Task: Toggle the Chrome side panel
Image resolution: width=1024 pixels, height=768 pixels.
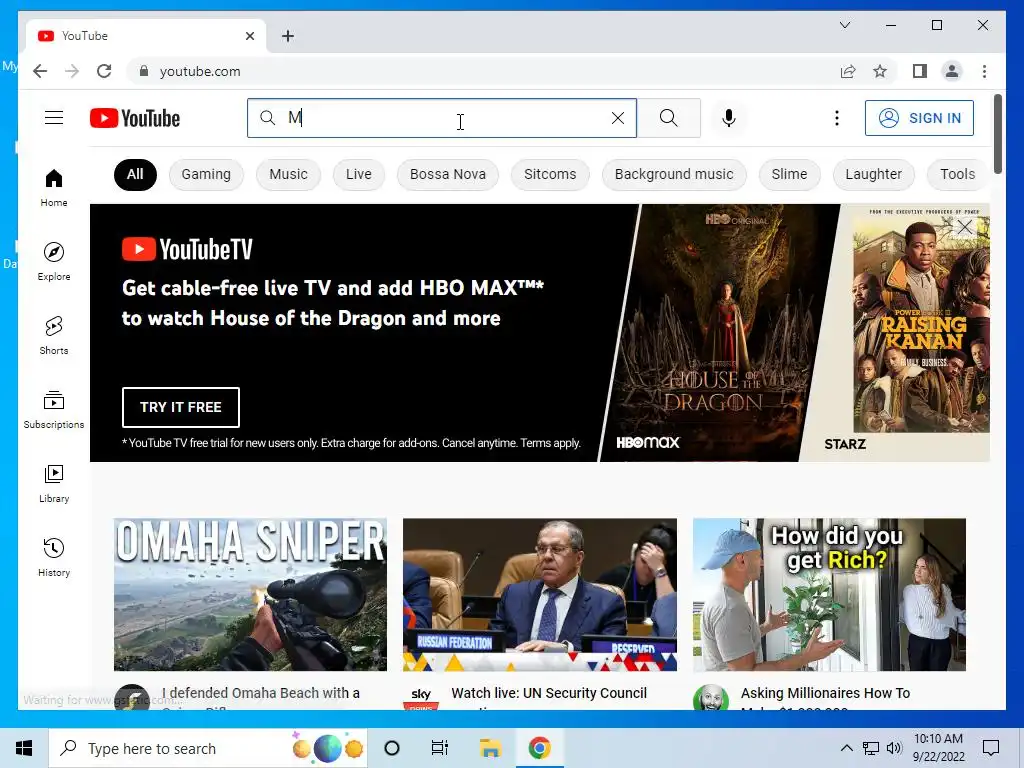Action: tap(920, 71)
